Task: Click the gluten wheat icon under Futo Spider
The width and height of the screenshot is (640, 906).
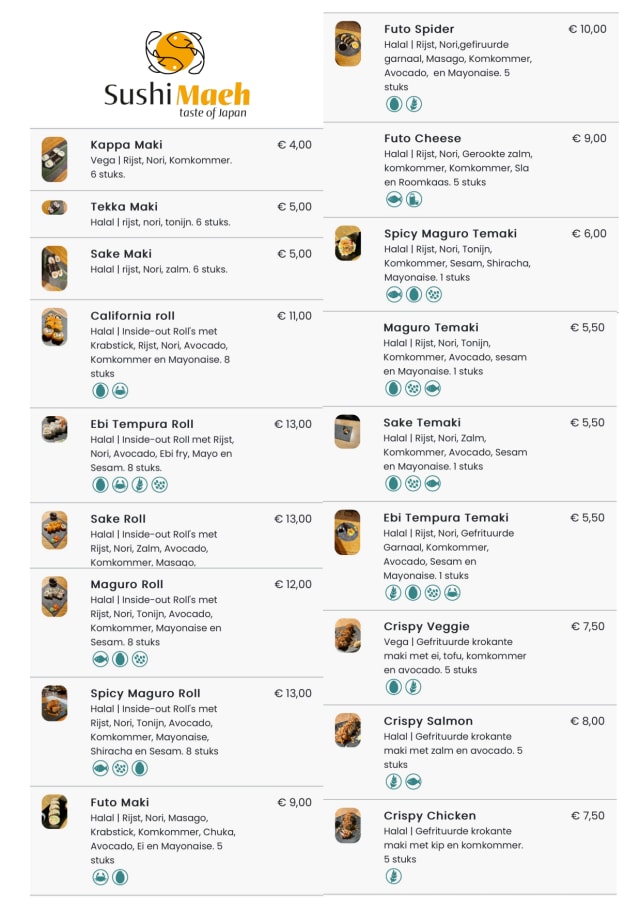Action: pyautogui.click(x=414, y=104)
